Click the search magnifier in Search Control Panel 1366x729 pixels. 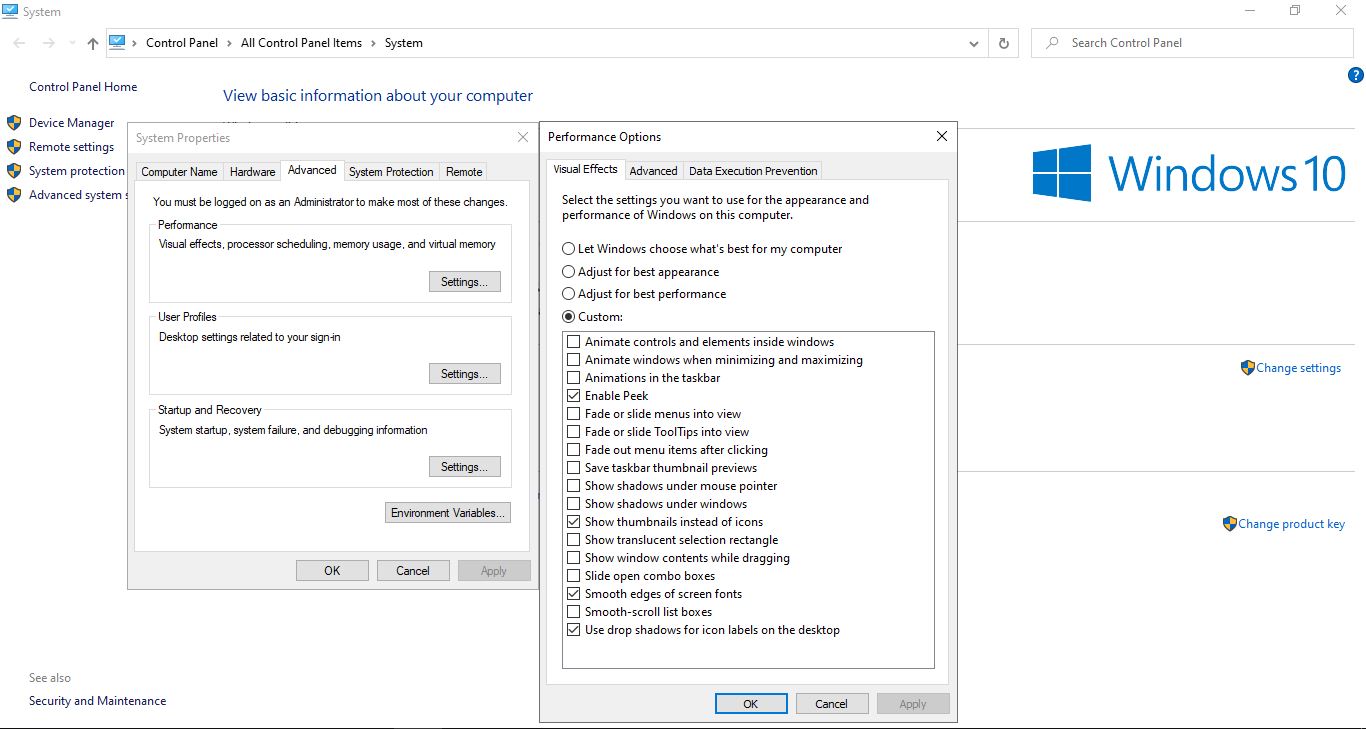pos(1052,43)
